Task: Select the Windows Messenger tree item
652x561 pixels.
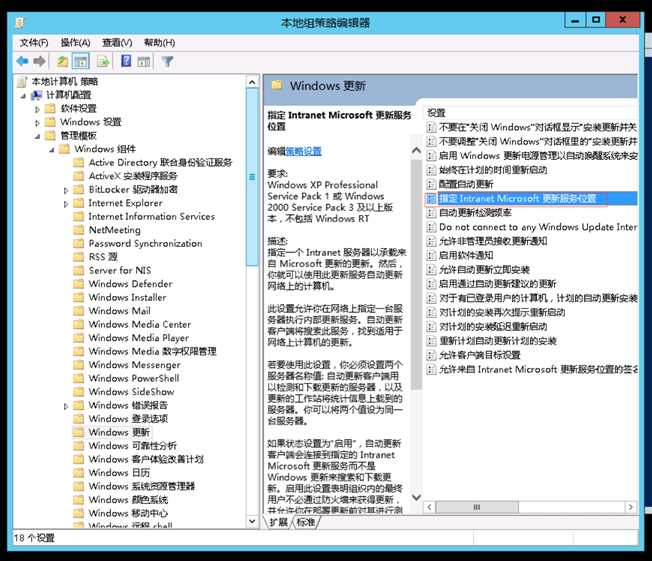Action: pos(134,365)
